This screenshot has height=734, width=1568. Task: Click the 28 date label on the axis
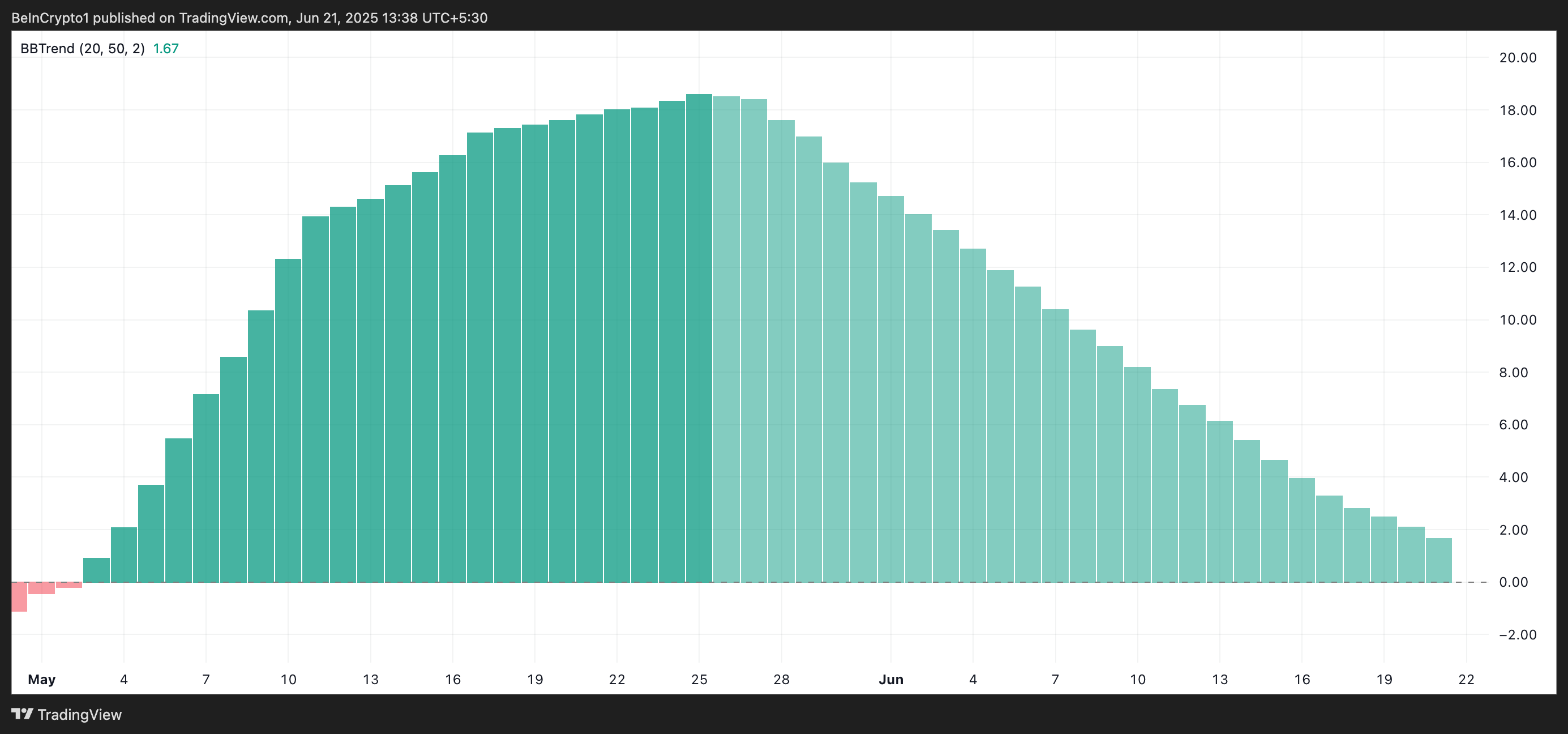point(781,679)
